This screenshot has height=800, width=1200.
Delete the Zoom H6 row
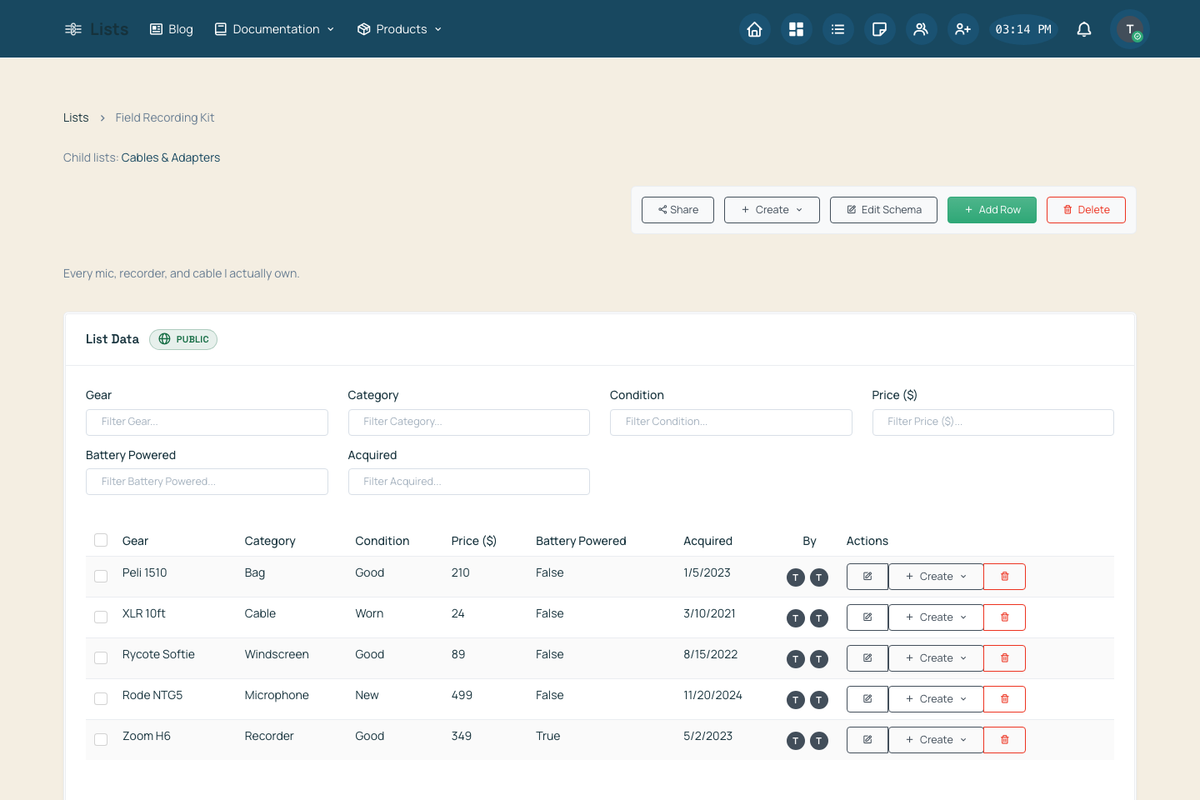(x=1004, y=740)
